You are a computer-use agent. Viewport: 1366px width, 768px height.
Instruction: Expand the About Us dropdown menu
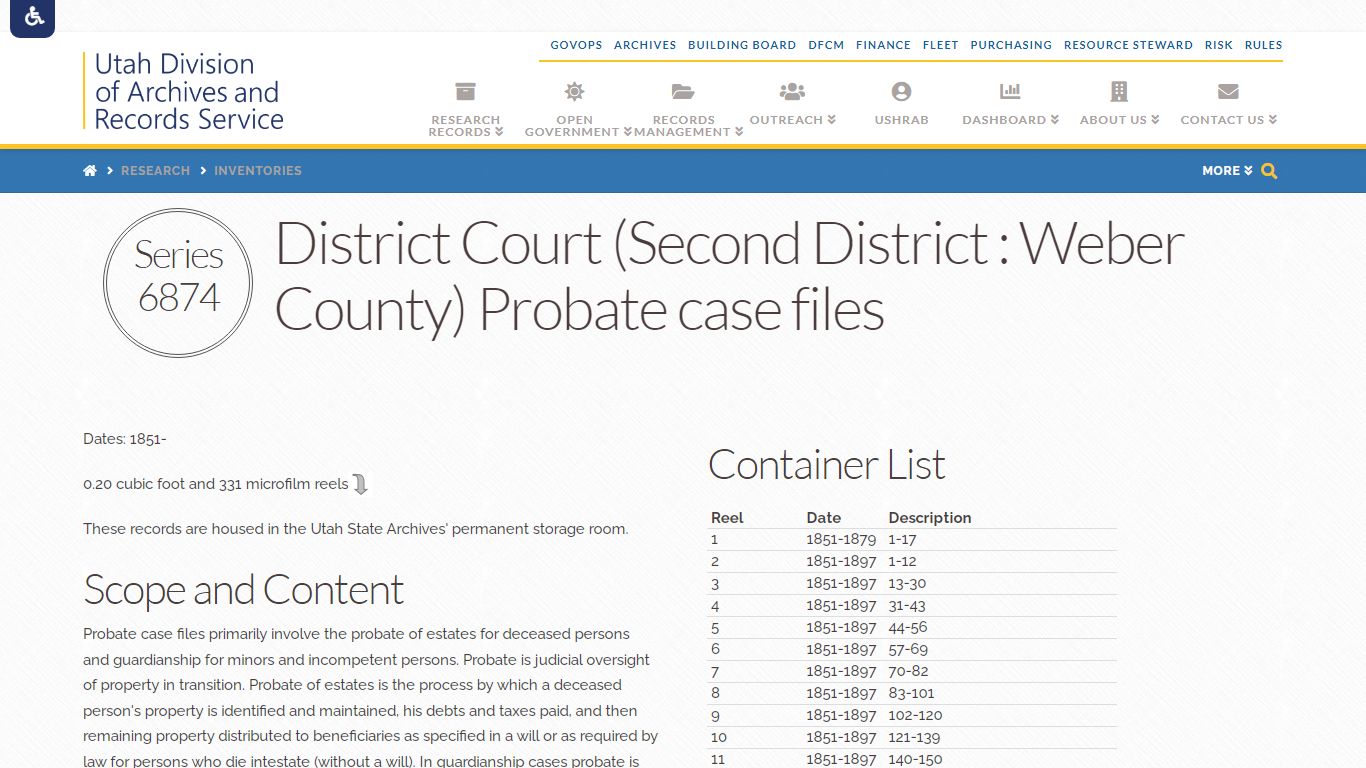(1120, 120)
